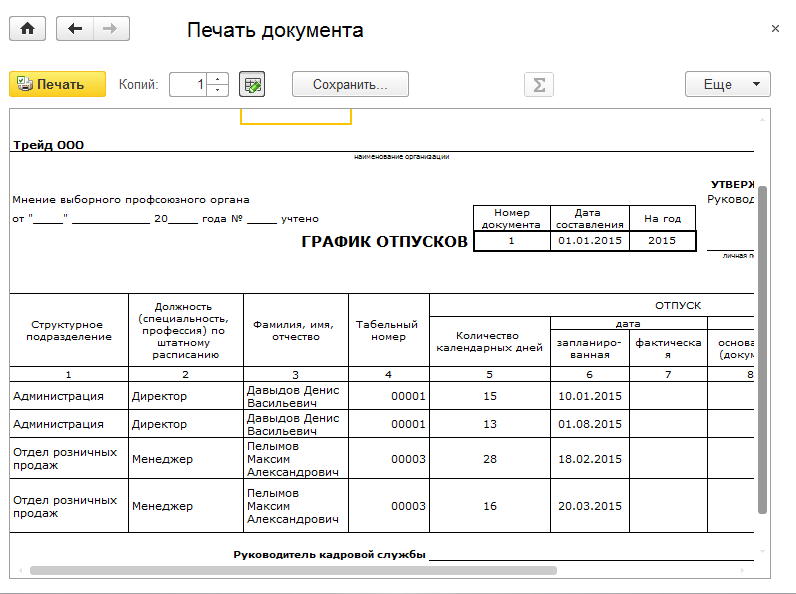Screen dimensions: 796x594
Task: Click the Home icon button
Action: pyautogui.click(x=27, y=29)
